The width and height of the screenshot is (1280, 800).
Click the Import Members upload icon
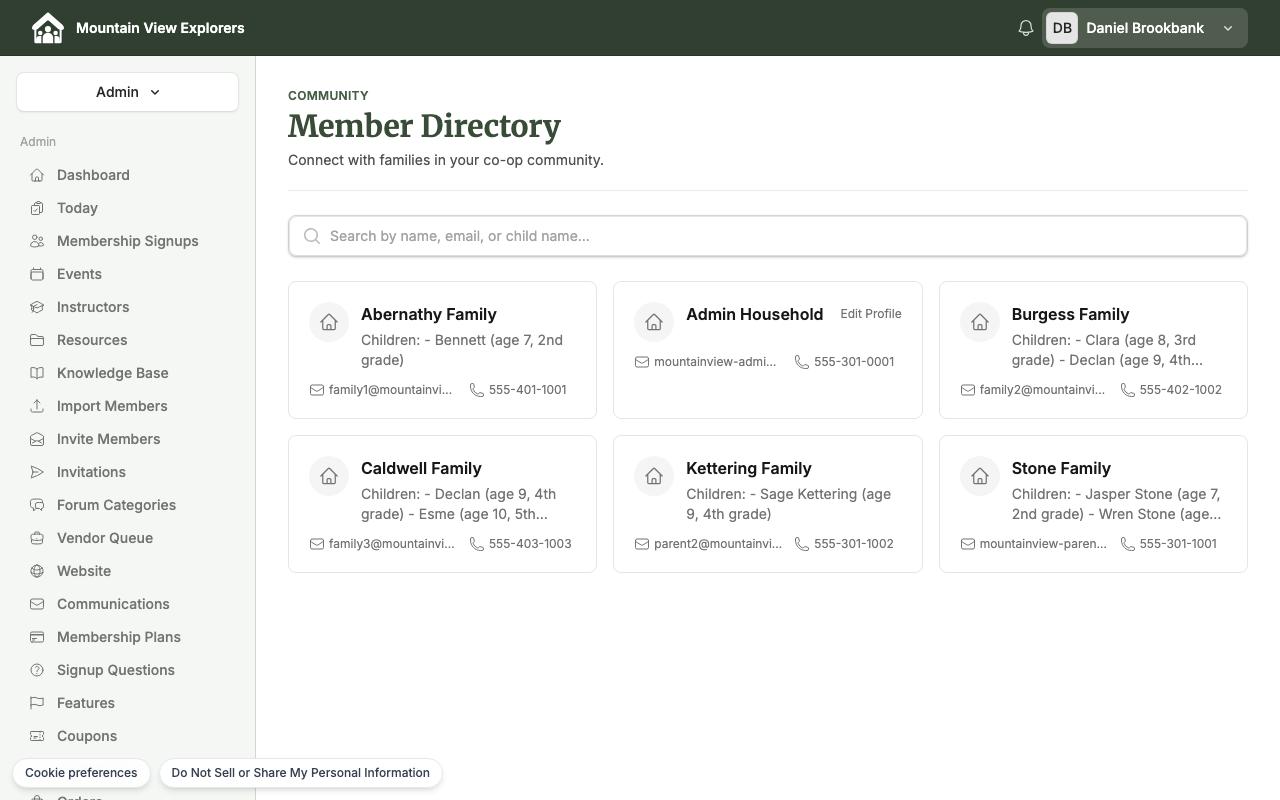pos(37,406)
